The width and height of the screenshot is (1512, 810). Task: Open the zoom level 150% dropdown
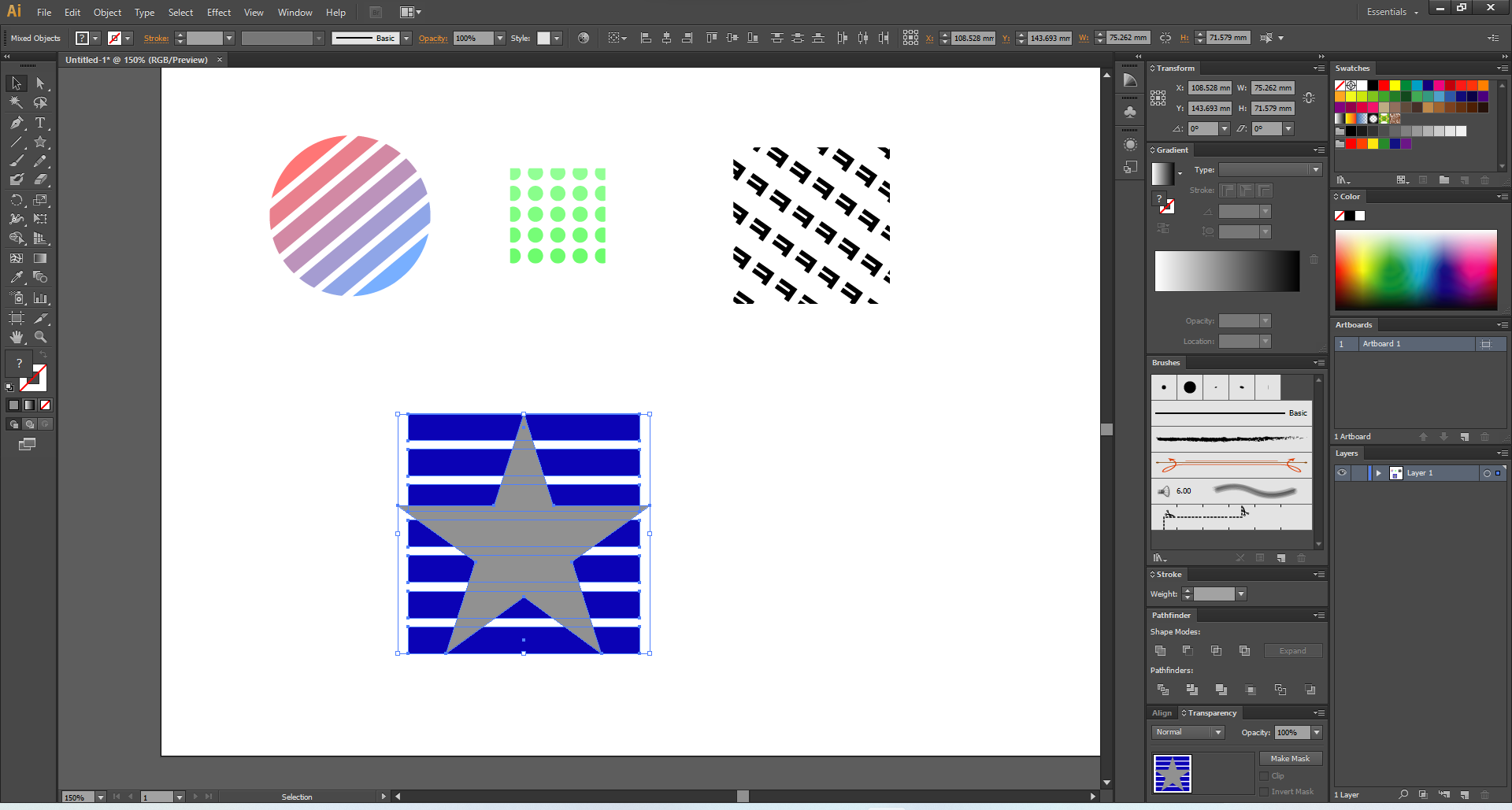[101, 797]
